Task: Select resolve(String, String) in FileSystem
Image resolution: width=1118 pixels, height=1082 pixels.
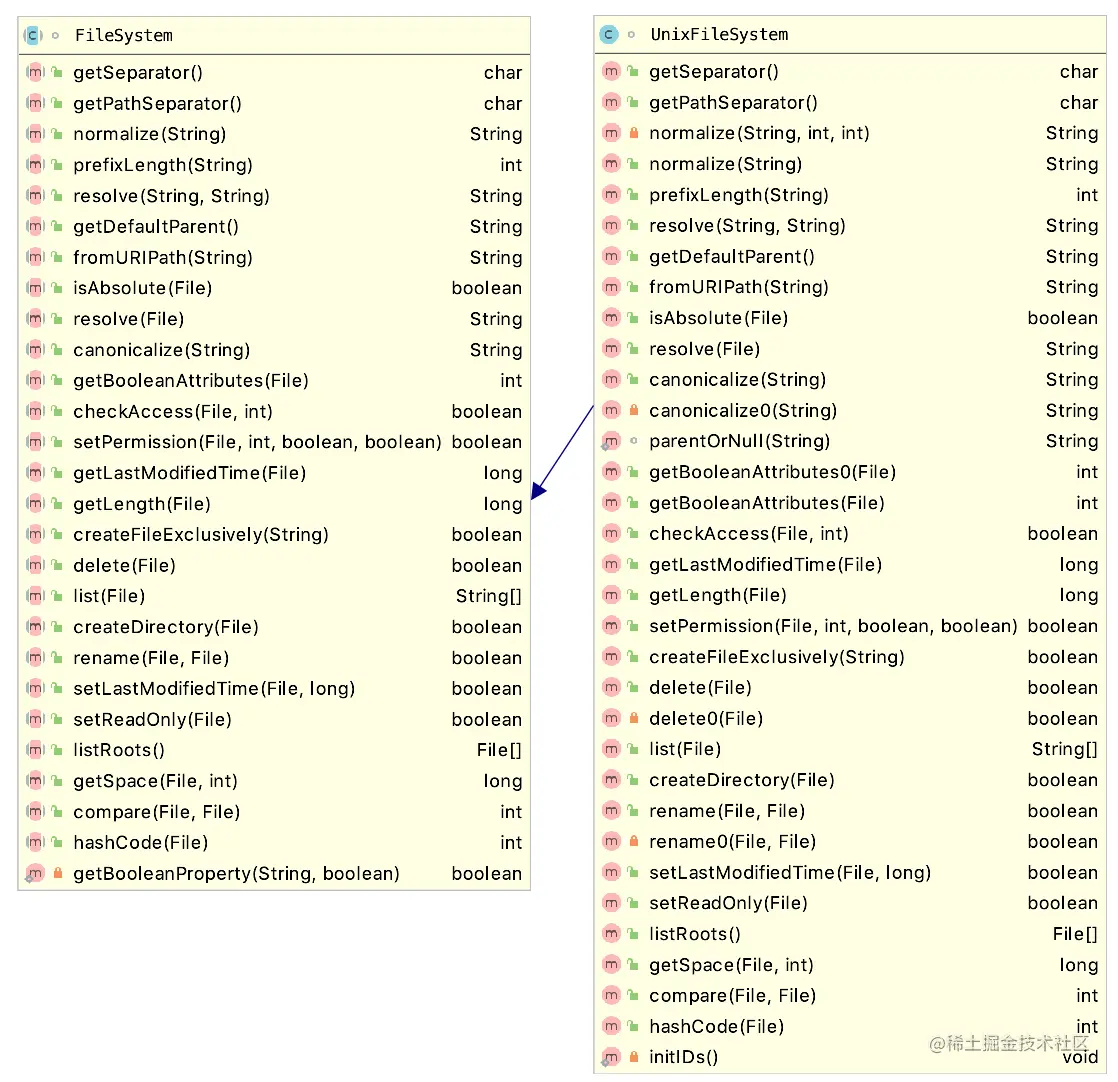Action: (x=172, y=196)
